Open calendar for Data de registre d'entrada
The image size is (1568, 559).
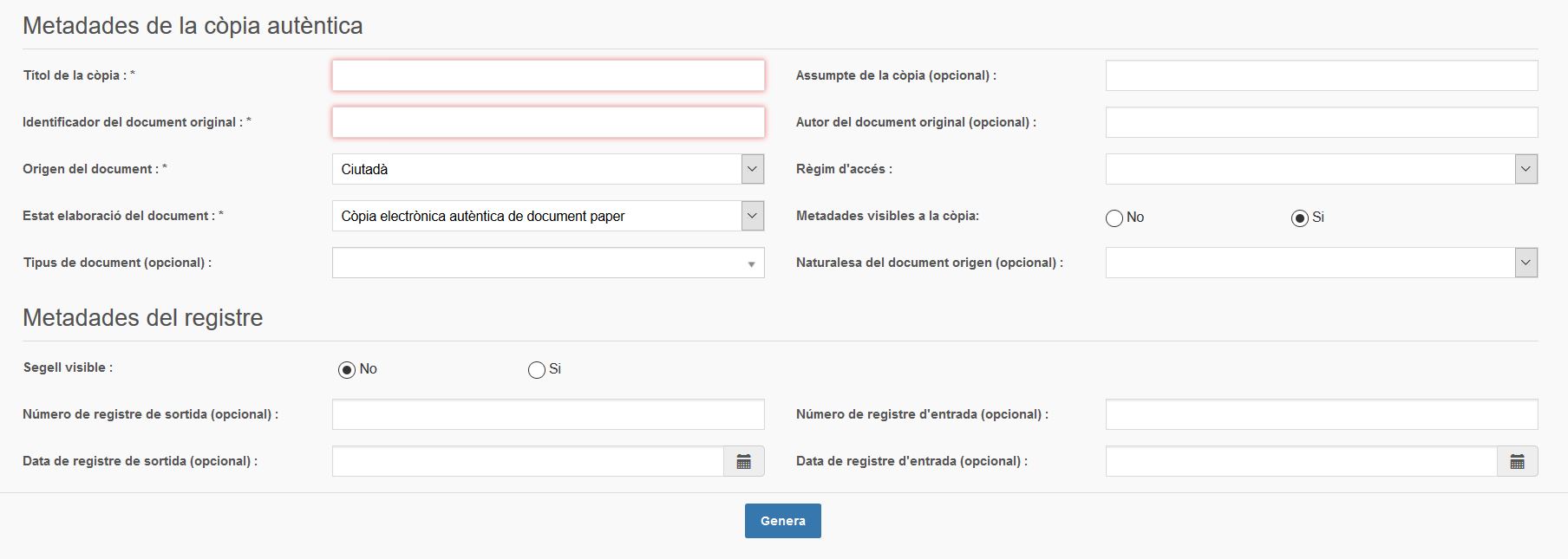(x=1517, y=461)
